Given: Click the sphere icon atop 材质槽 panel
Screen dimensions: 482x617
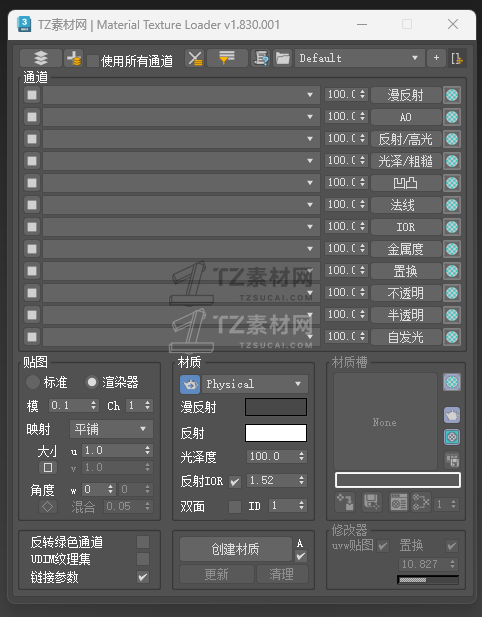Looking at the screenshot, I should 452,382.
